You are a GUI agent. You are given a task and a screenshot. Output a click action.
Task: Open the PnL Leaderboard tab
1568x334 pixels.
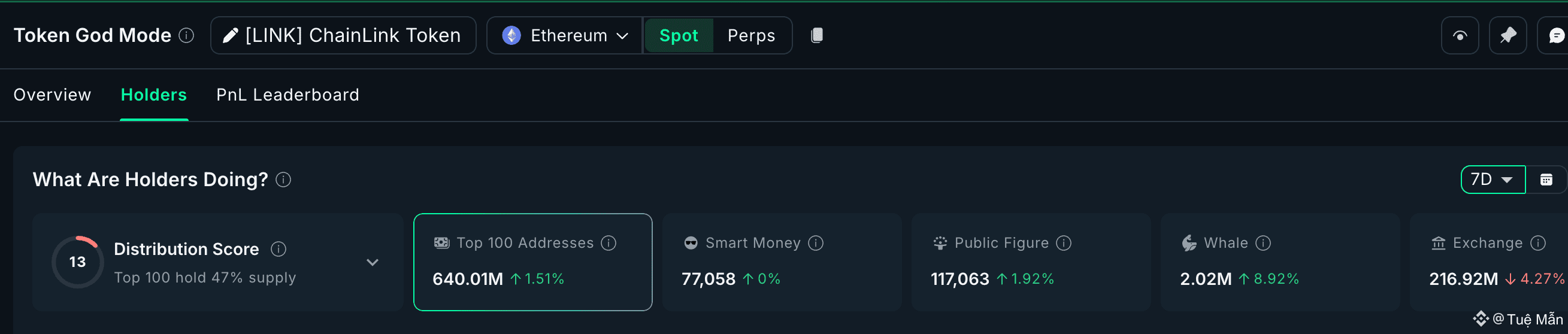click(287, 95)
